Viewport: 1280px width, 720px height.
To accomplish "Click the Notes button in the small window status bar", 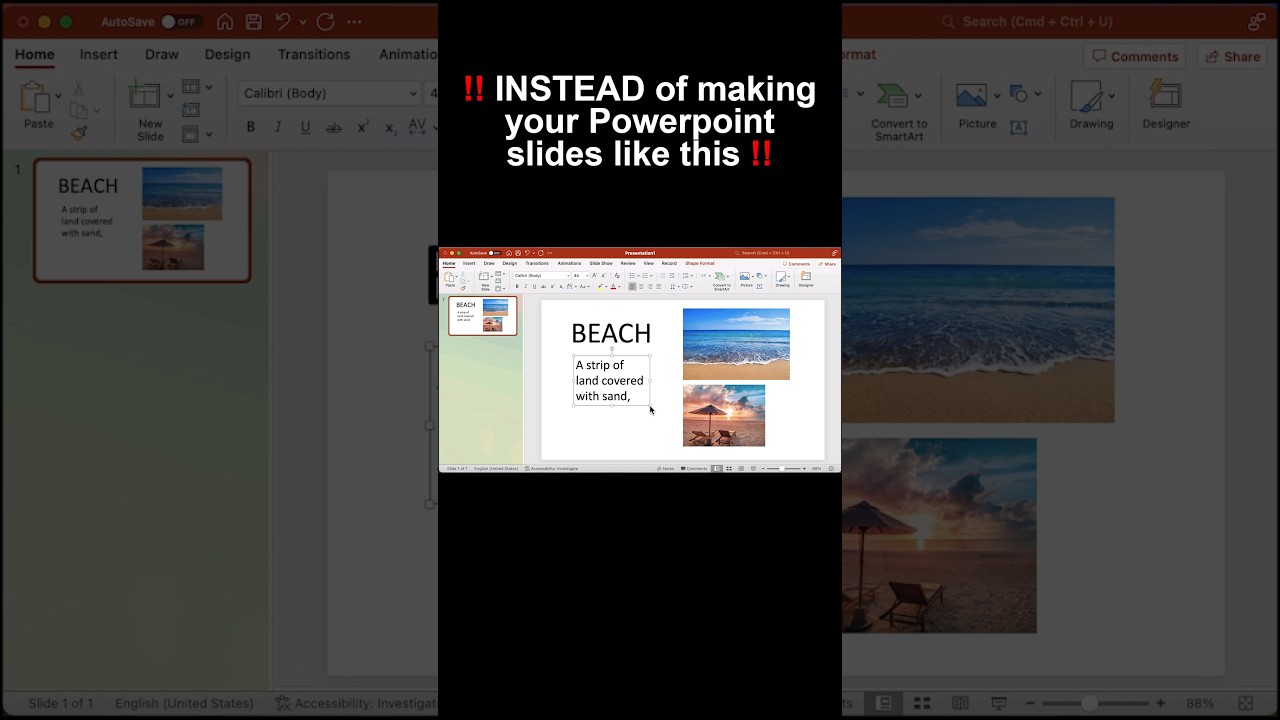I will [x=665, y=468].
